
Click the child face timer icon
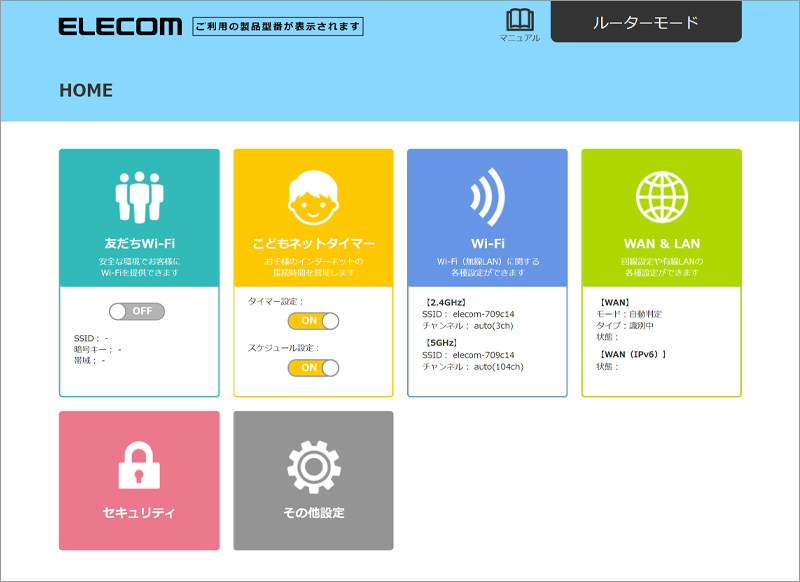313,197
